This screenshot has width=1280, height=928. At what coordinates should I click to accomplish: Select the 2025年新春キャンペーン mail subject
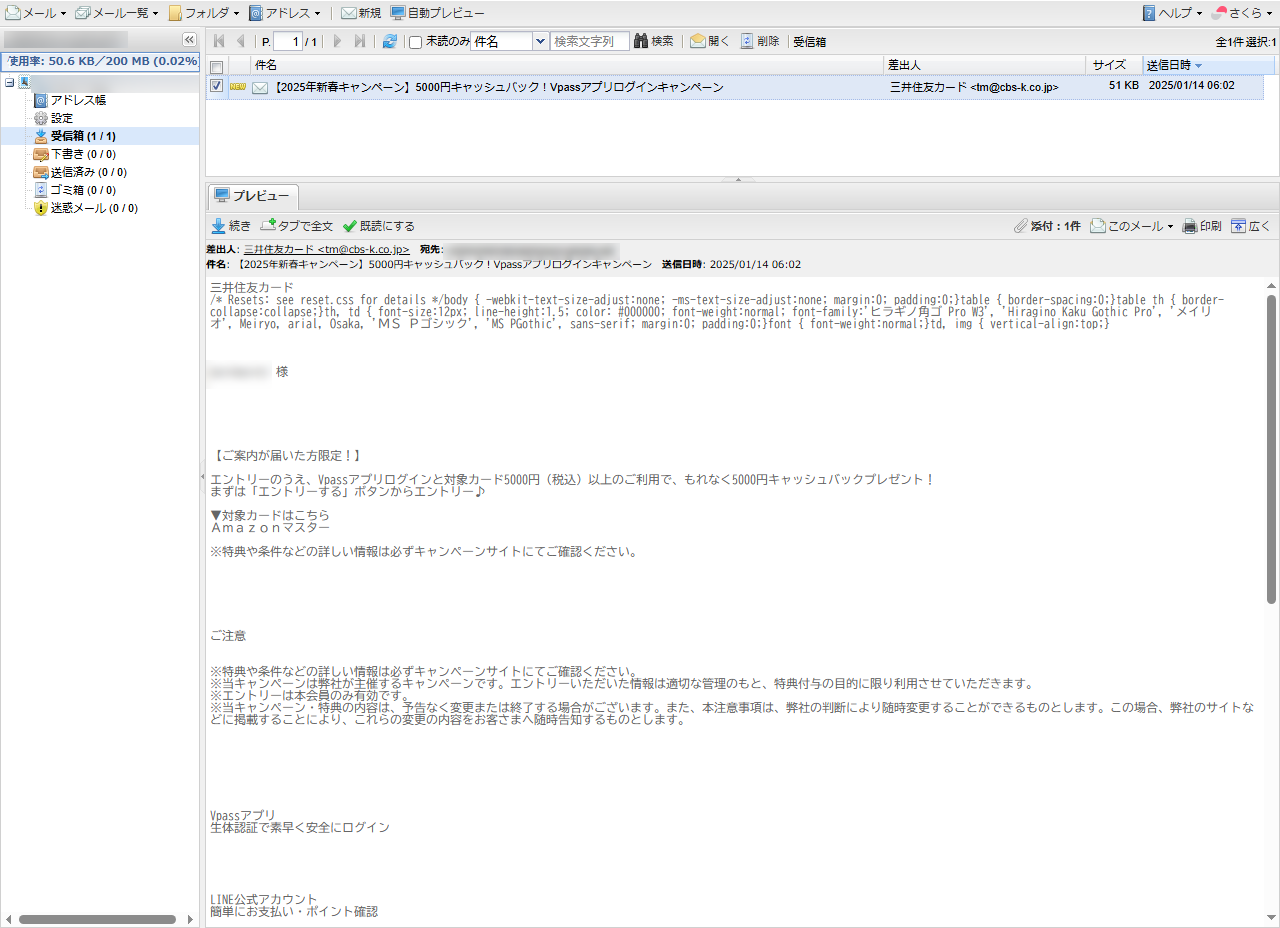pos(498,87)
